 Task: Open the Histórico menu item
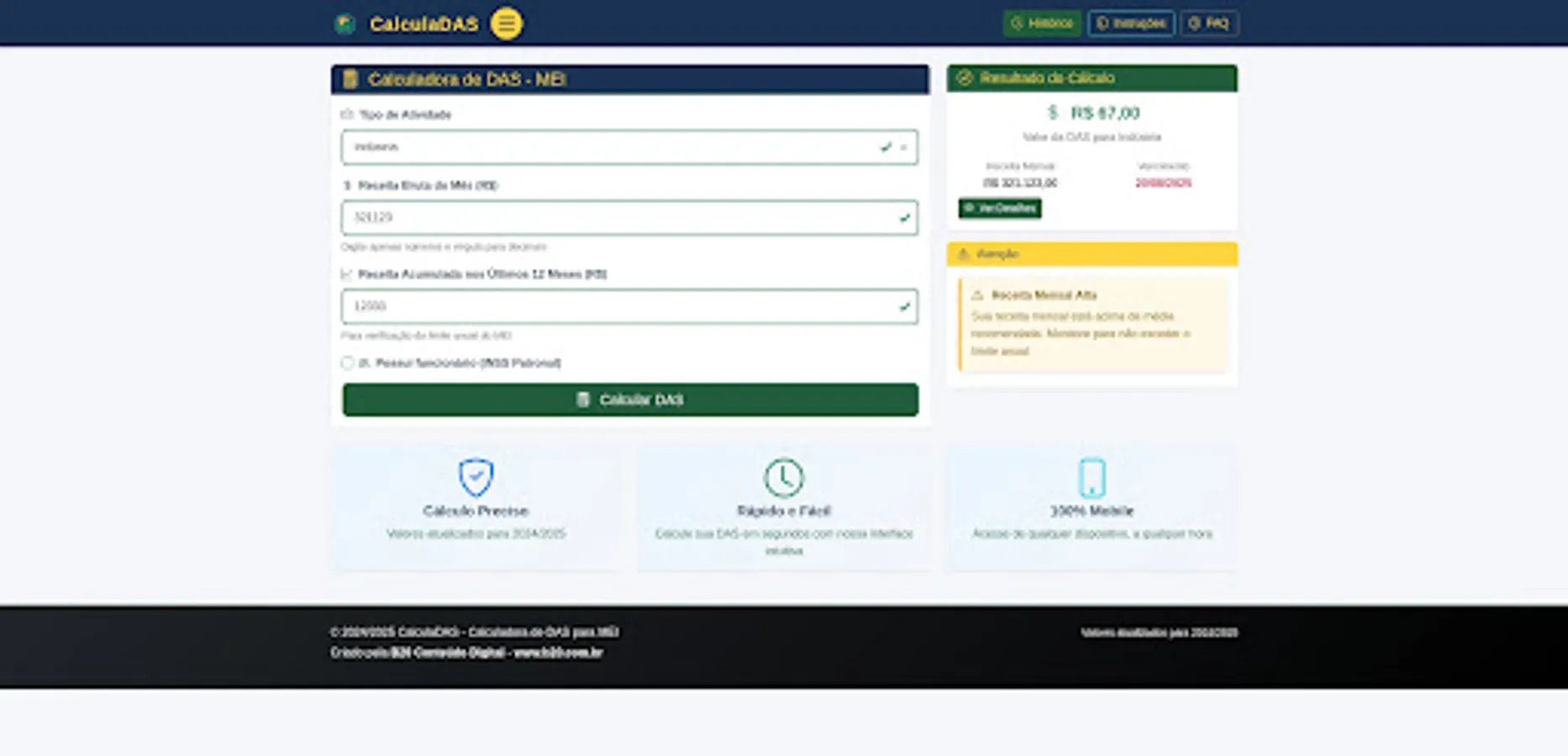pos(1042,23)
